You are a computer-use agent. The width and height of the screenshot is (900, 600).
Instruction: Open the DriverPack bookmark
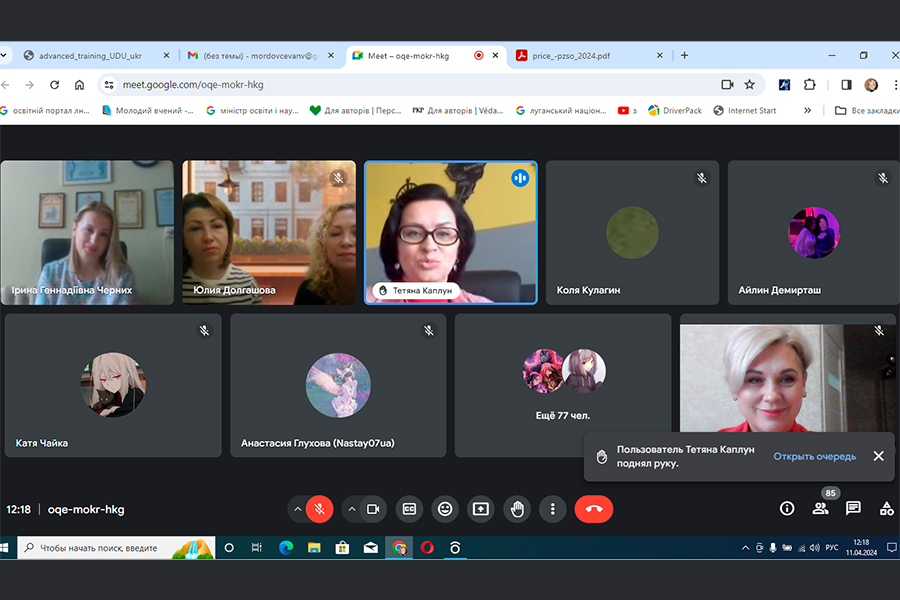[675, 110]
